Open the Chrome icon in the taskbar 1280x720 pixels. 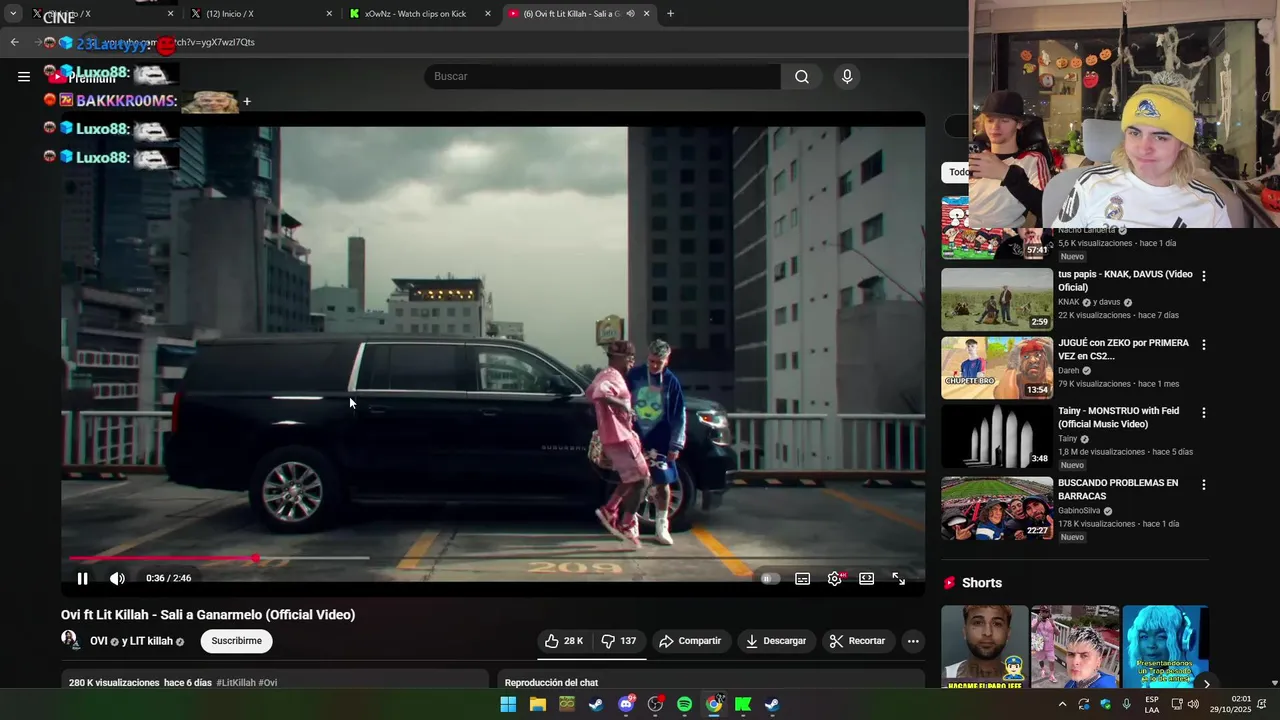(714, 704)
